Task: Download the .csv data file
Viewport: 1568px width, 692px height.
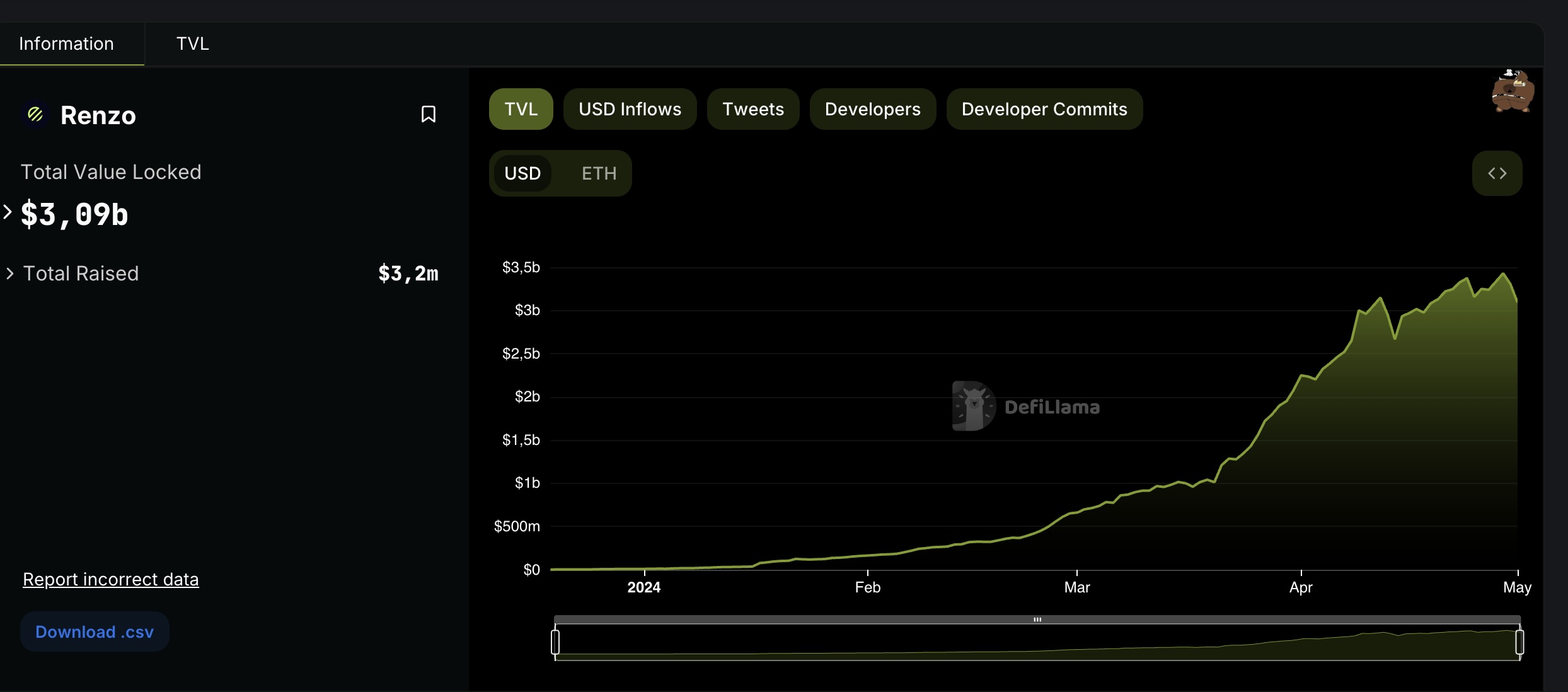Action: tap(95, 631)
